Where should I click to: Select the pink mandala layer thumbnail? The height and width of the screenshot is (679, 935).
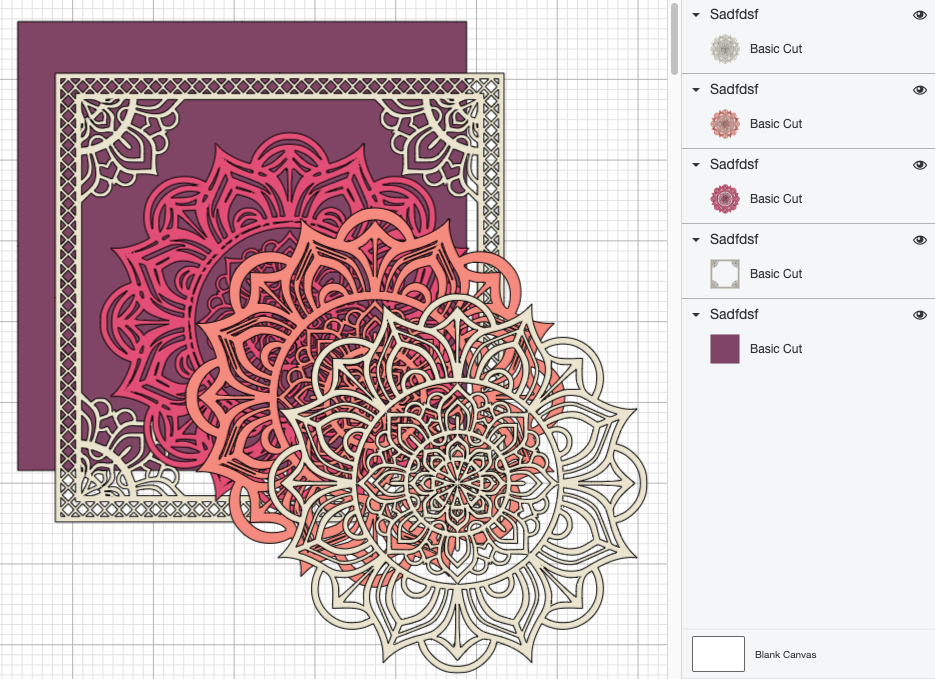725,199
